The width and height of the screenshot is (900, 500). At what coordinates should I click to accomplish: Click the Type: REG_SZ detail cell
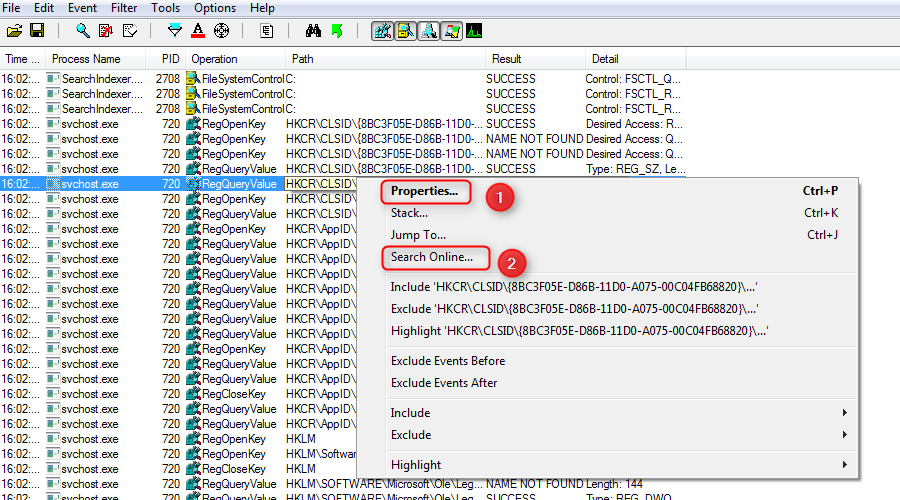point(635,169)
